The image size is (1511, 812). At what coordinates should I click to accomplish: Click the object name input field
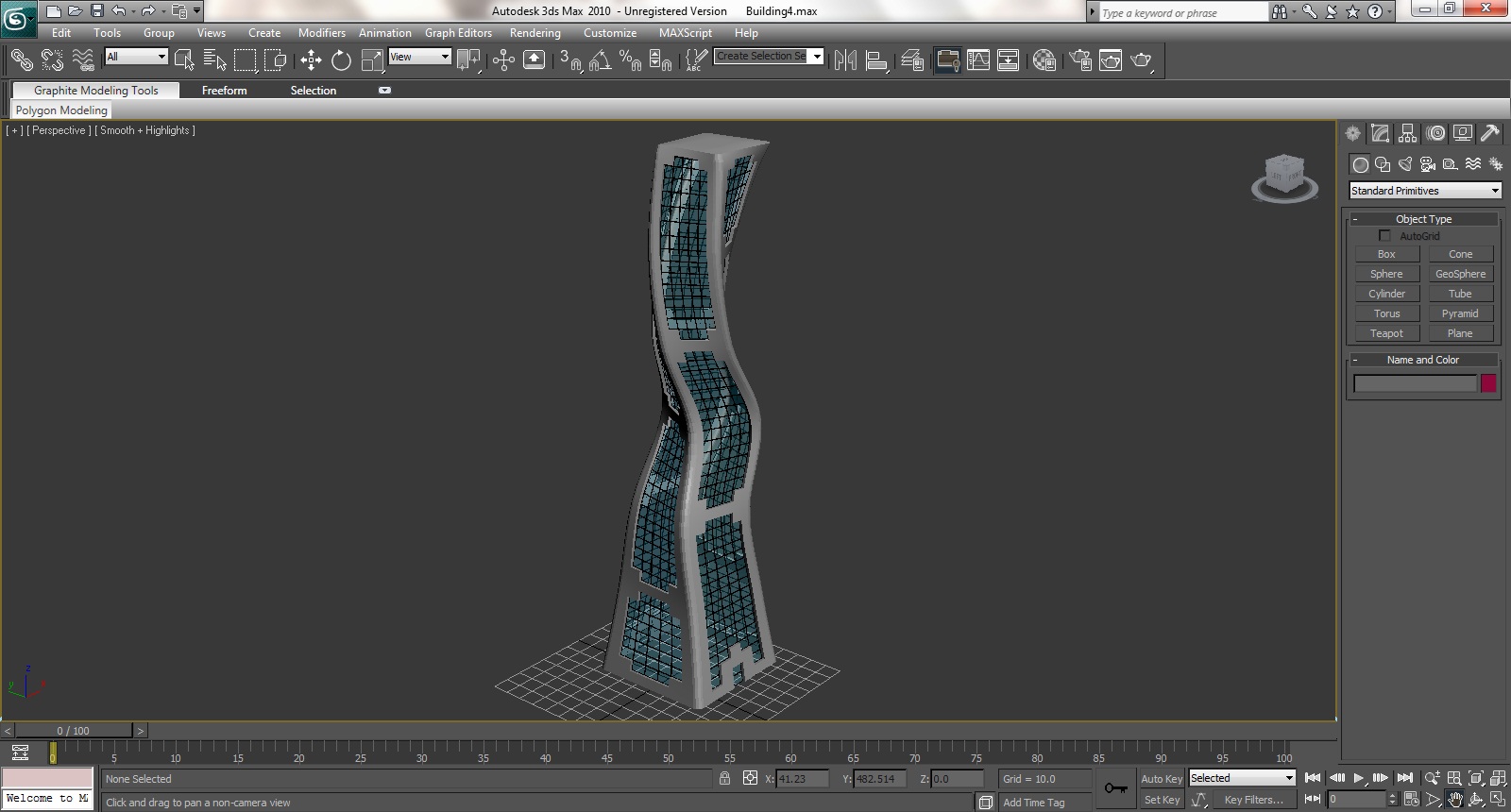[x=1415, y=383]
